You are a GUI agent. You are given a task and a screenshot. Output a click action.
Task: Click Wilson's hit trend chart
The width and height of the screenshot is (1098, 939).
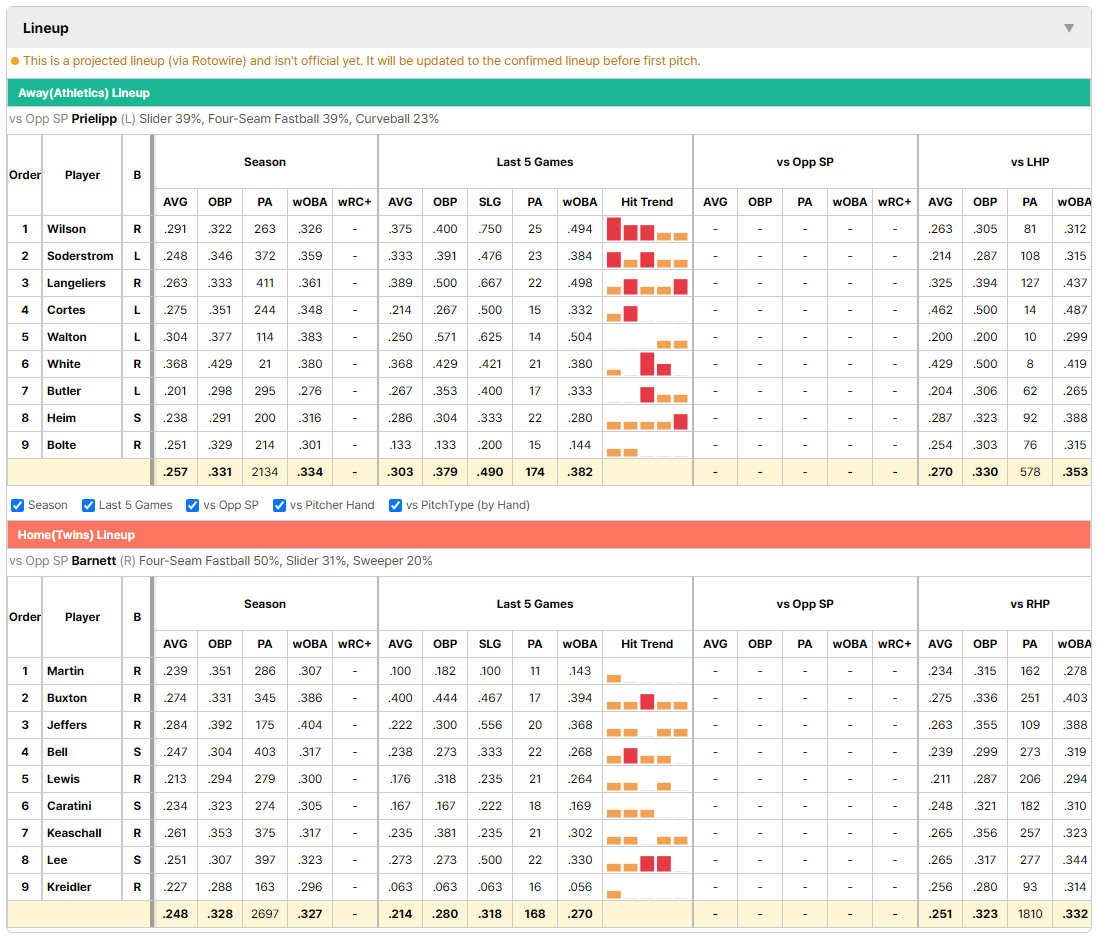point(647,229)
